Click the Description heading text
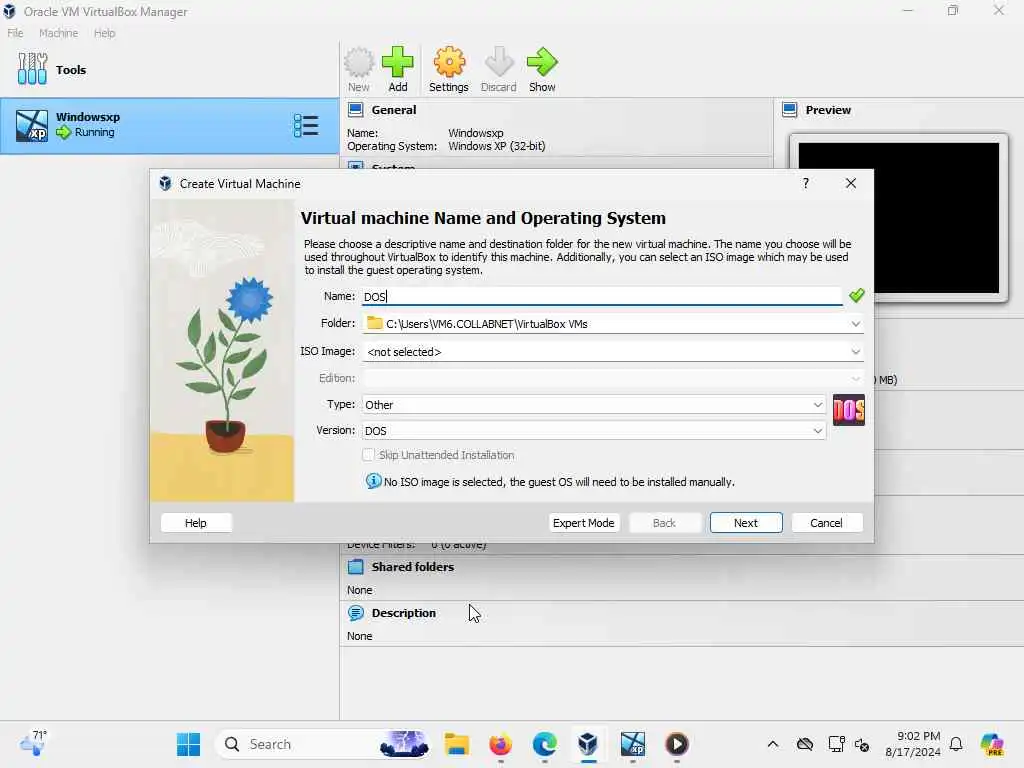The image size is (1024, 768). tap(404, 613)
